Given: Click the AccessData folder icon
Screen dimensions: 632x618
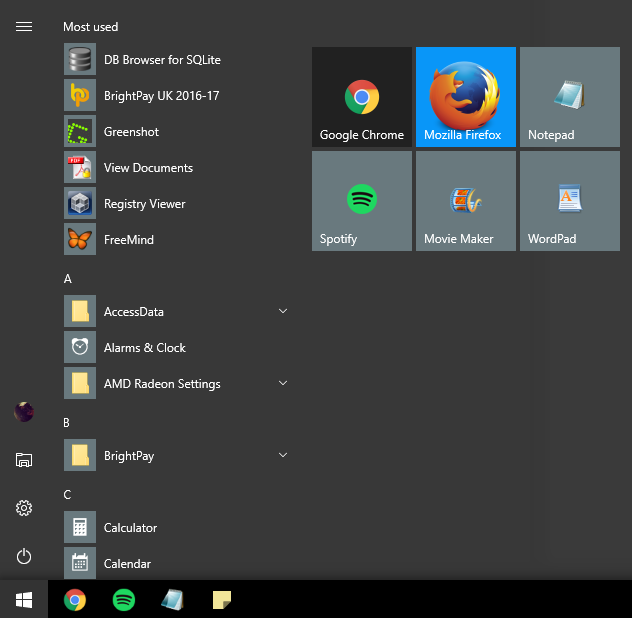Looking at the screenshot, I should point(80,311).
